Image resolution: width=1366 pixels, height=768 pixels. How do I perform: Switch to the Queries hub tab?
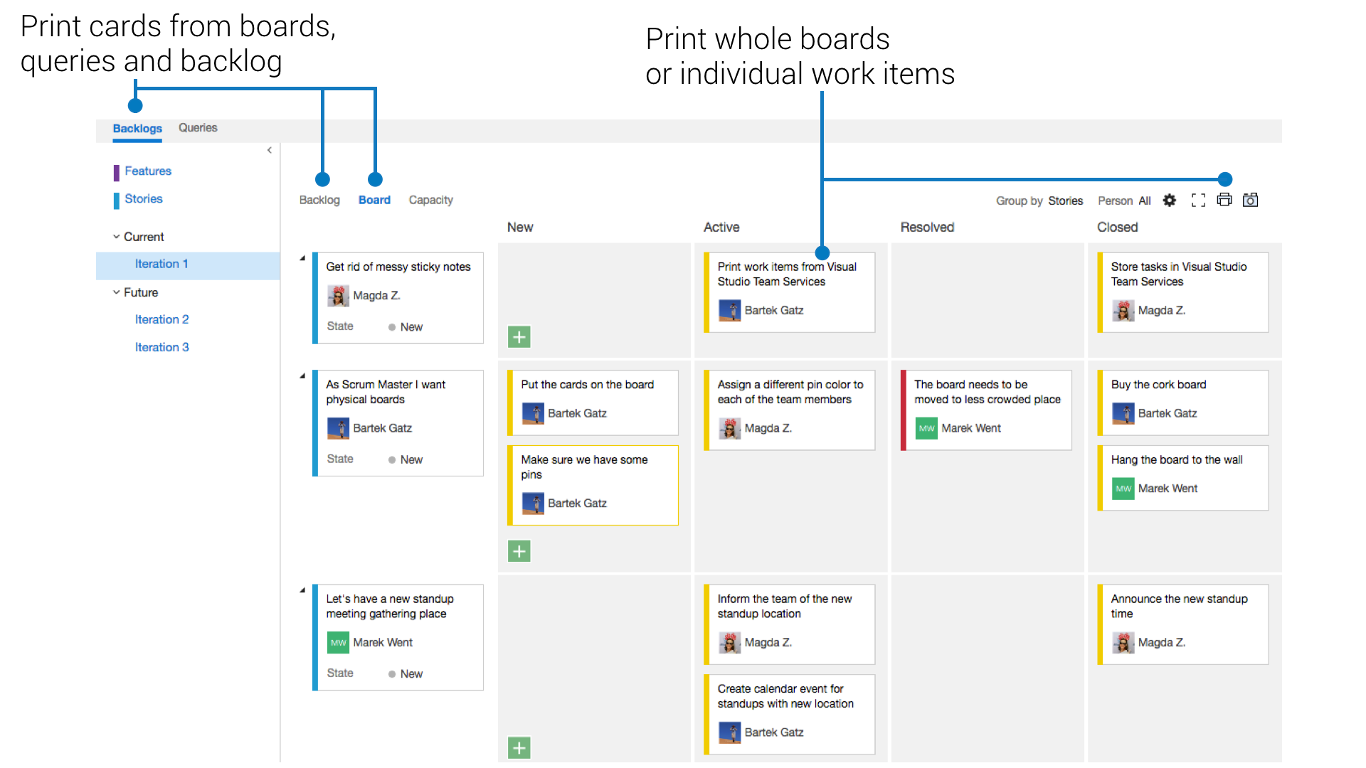pyautogui.click(x=198, y=128)
